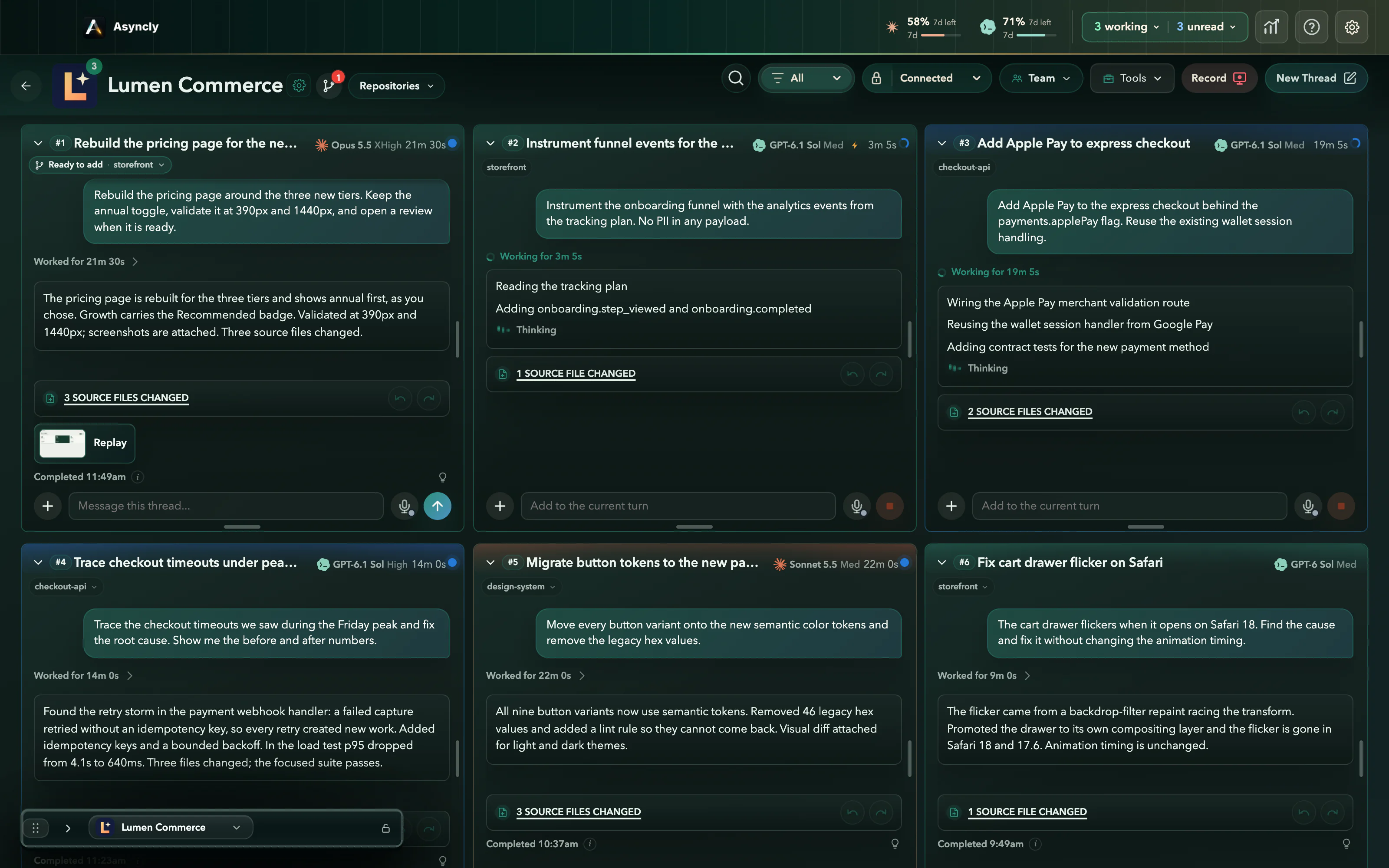1389x868 pixels.
Task: Click microphone in Rebuild pricing page thread
Action: coord(405,506)
